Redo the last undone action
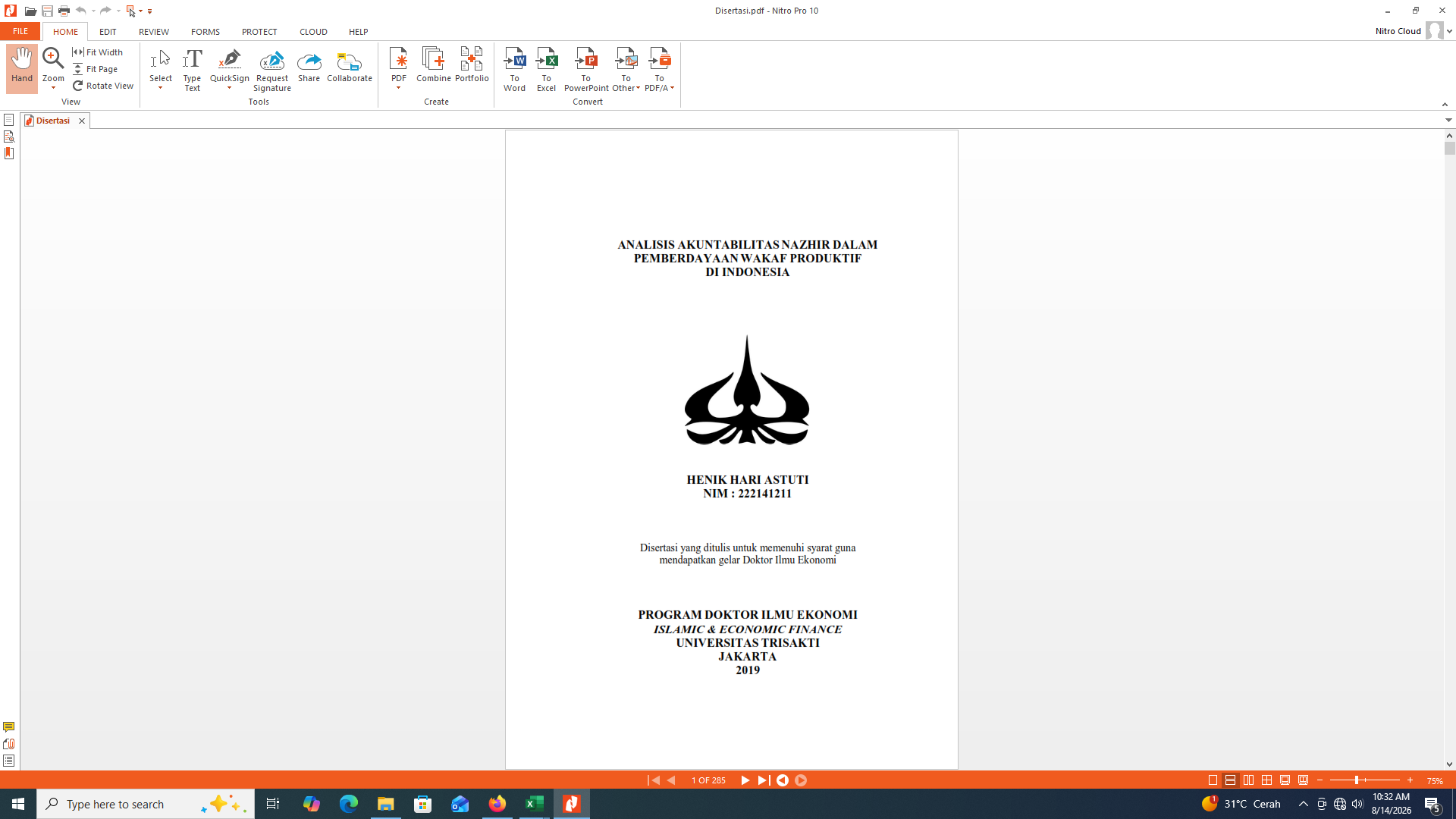1456x819 pixels. 105,11
